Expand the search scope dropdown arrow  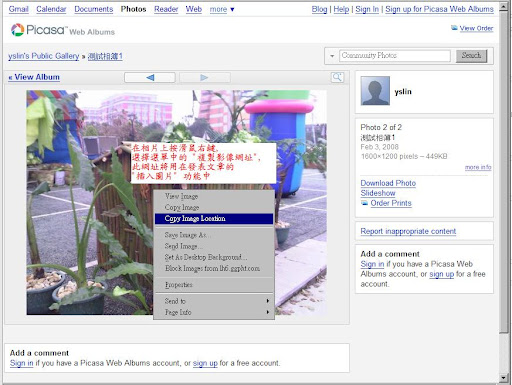click(332, 56)
